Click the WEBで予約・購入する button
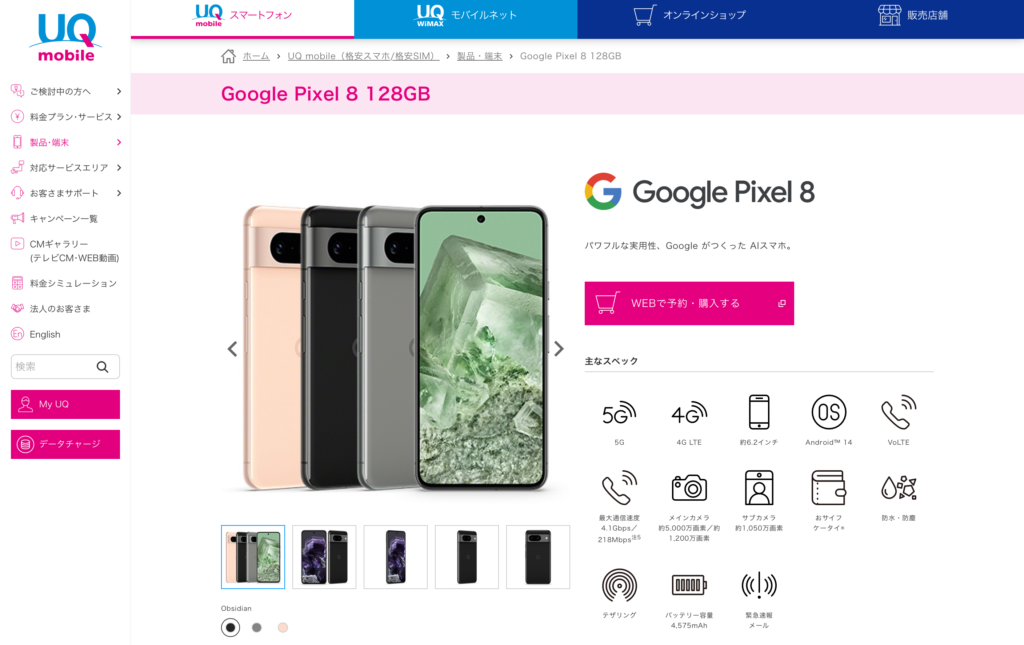Viewport: 1024px width, 645px height. pyautogui.click(x=689, y=303)
